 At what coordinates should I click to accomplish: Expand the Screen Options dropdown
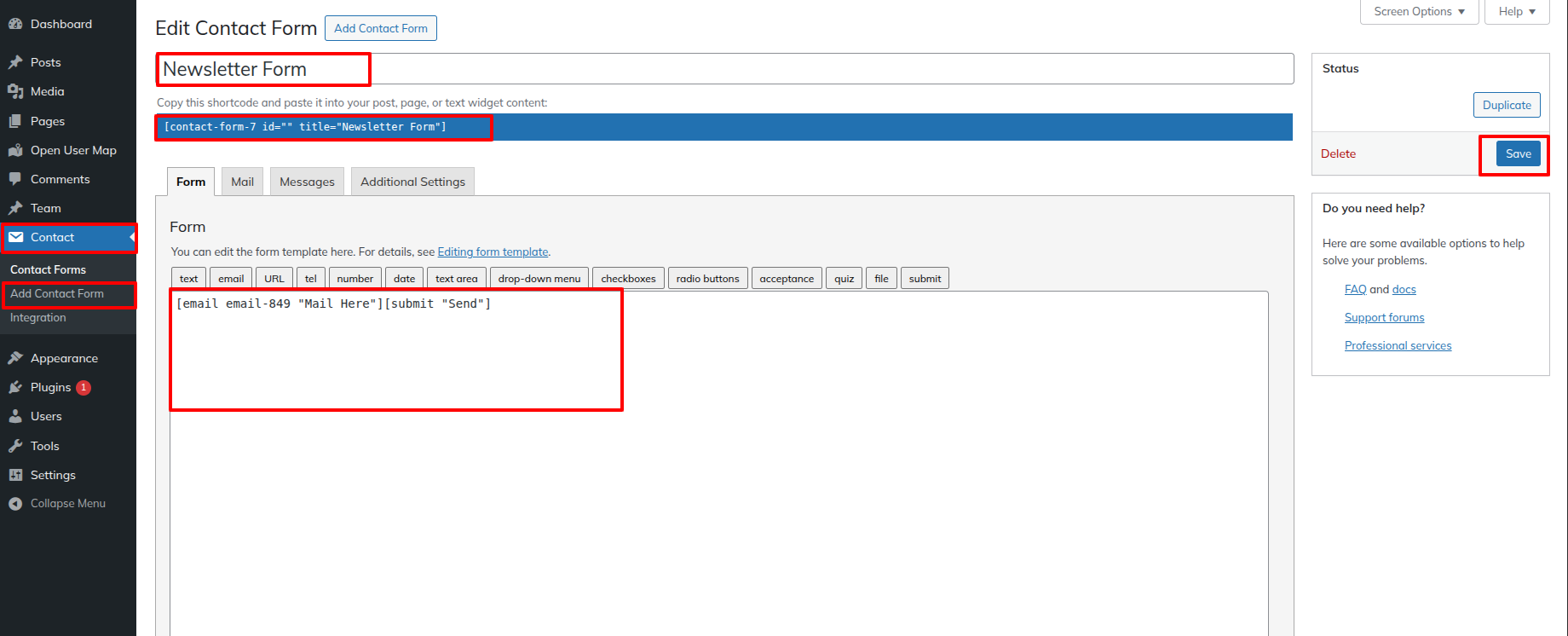[1419, 12]
